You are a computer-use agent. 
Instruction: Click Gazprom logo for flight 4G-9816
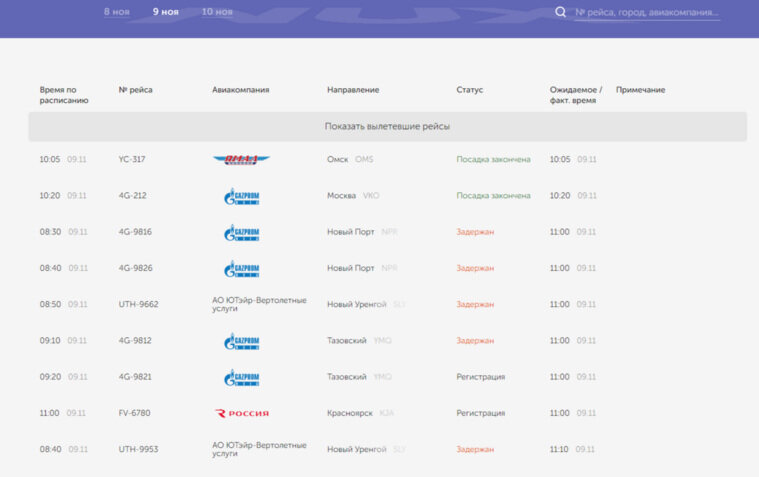tap(242, 232)
